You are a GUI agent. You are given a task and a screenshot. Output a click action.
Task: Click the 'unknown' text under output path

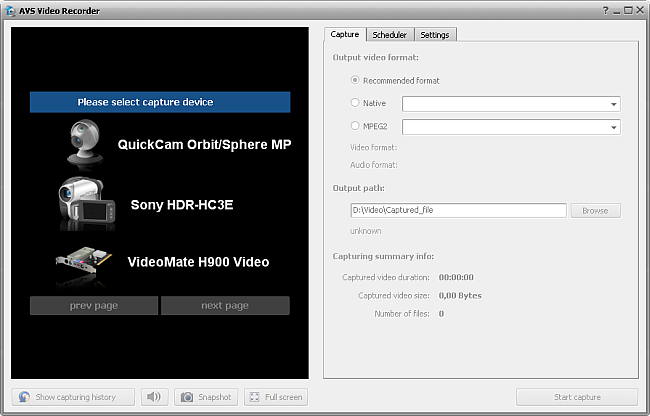[366, 231]
